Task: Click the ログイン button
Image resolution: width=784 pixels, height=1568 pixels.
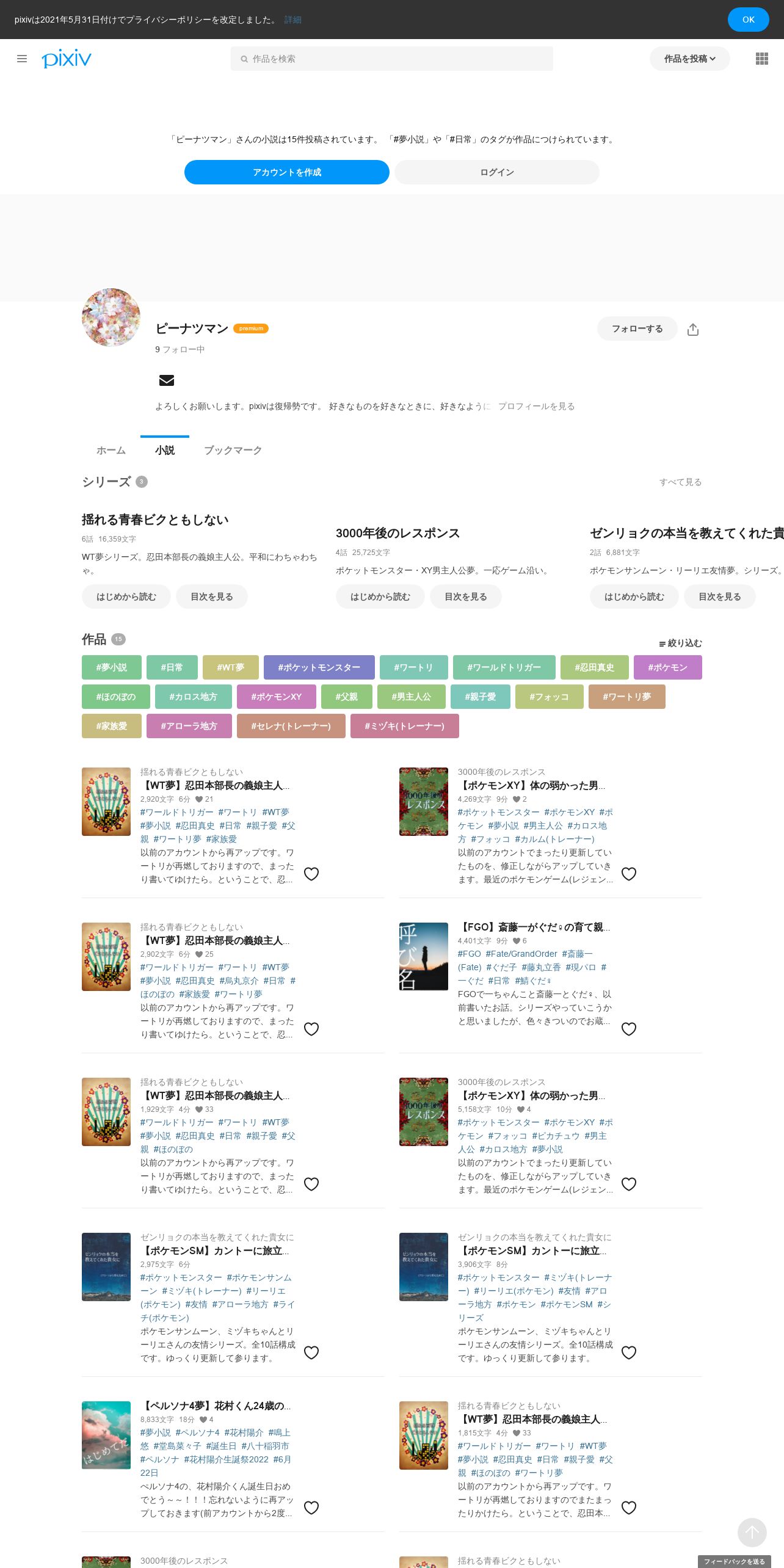Action: 497,172
